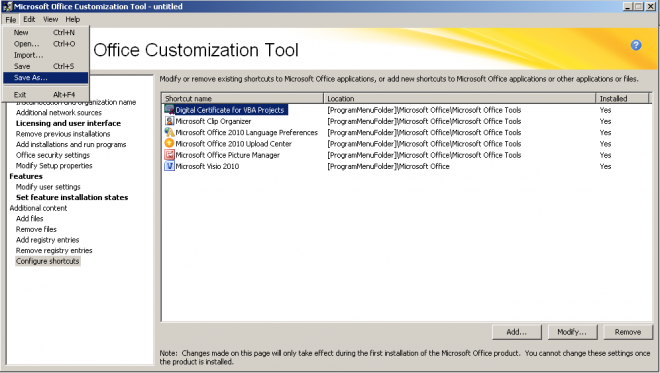Choose Exit from the File menu
The image size is (660, 373).
point(45,95)
